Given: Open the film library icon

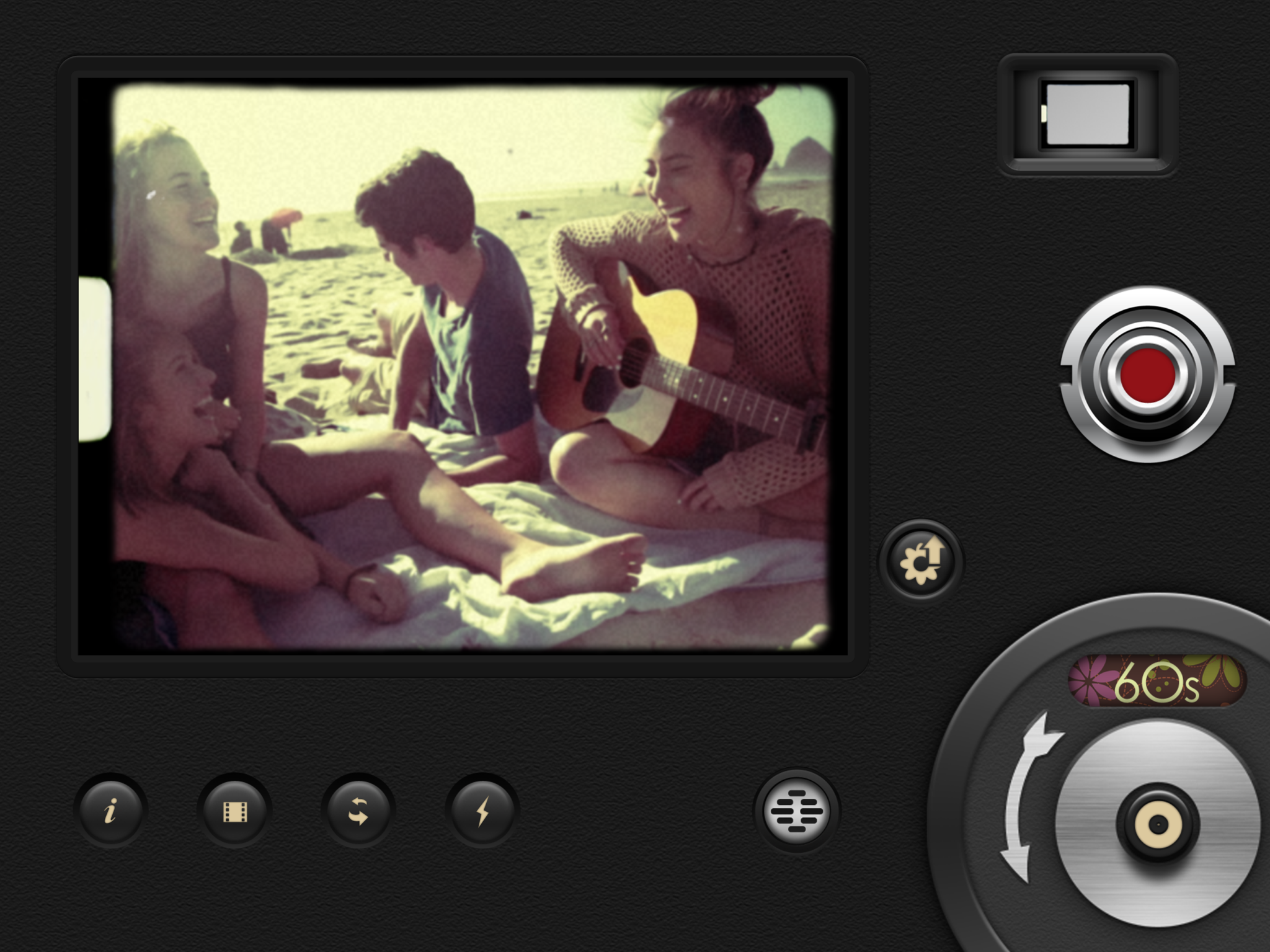Looking at the screenshot, I should (235, 811).
